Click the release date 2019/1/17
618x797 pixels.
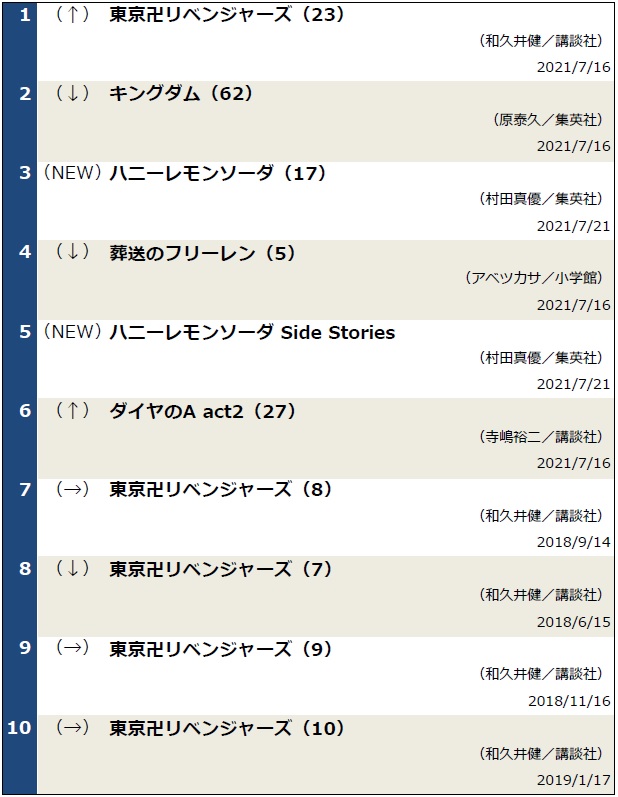(x=574, y=780)
